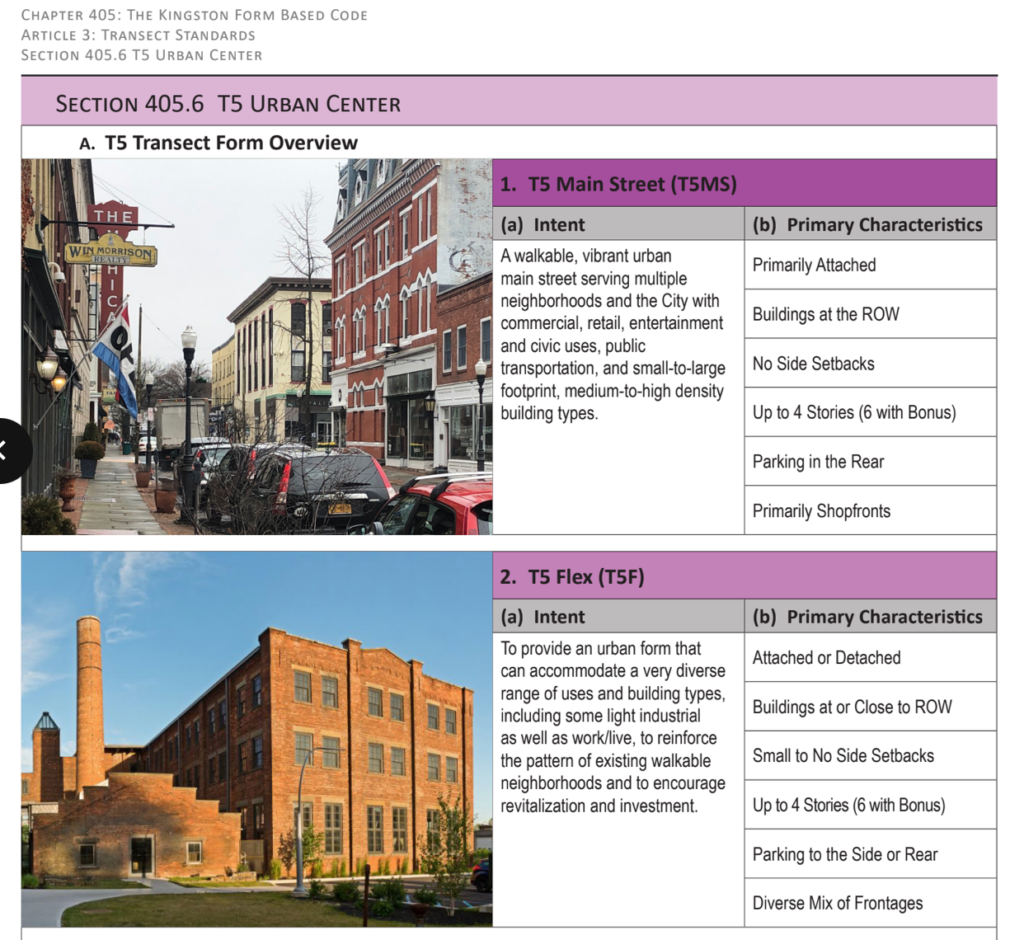Select the Parking in the Rear cell
The image size is (1024, 940).
pos(870,461)
